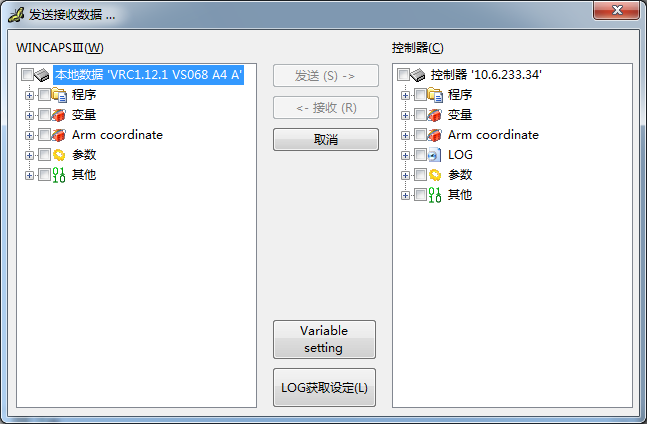Image resolution: width=647 pixels, height=424 pixels.
Task: Click the 取消 cancel button
Action: [x=326, y=139]
